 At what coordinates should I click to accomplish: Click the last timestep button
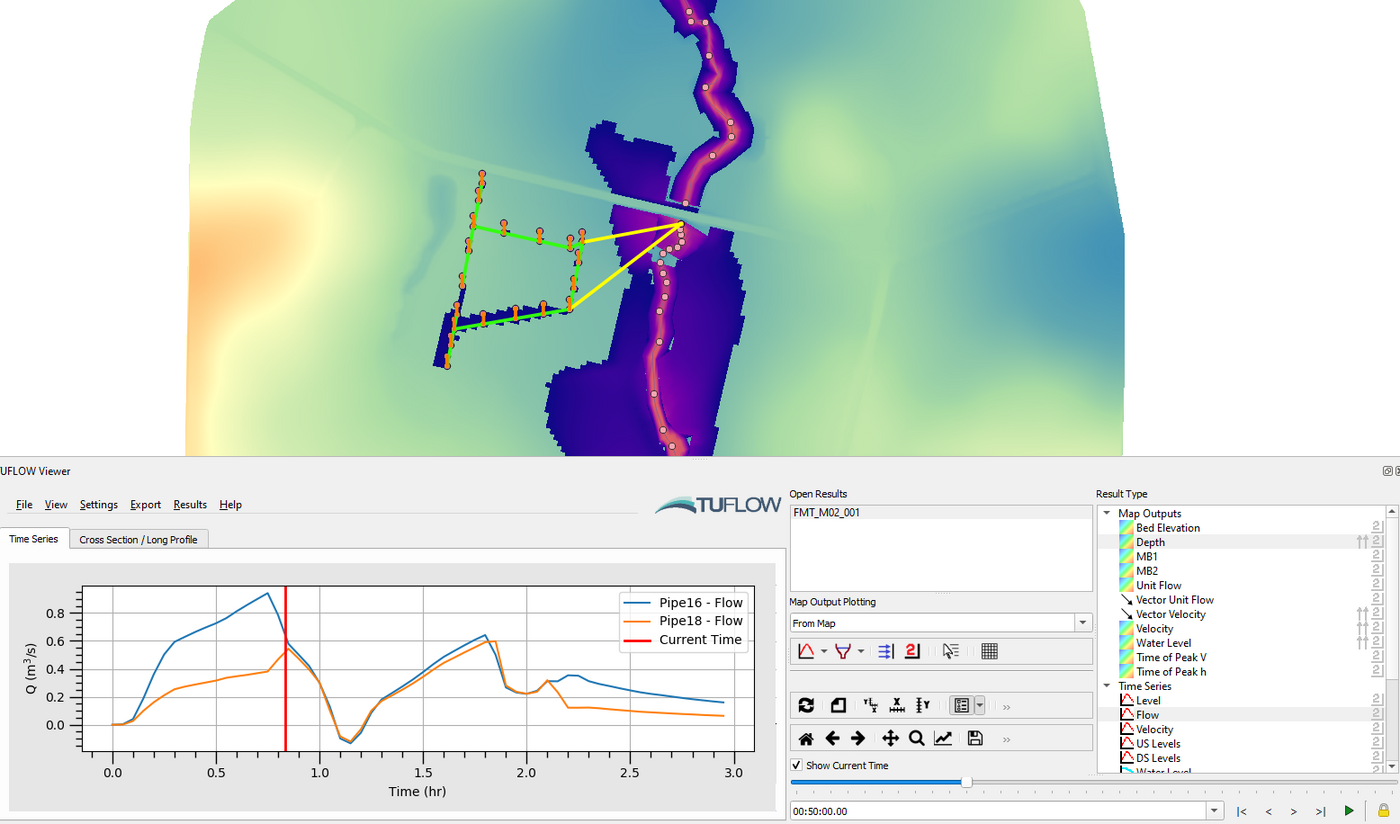(1319, 811)
